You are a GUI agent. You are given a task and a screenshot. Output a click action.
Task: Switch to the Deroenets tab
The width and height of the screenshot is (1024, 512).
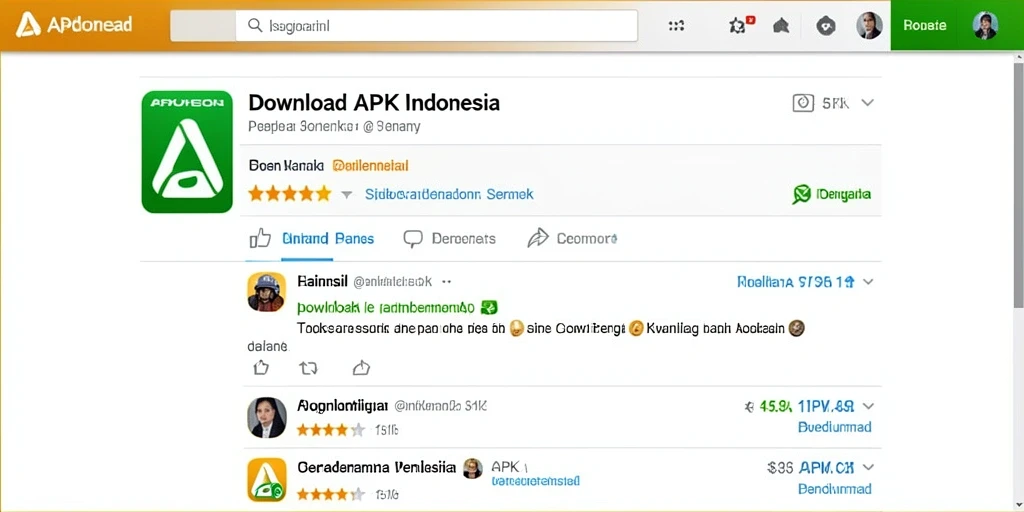464,238
